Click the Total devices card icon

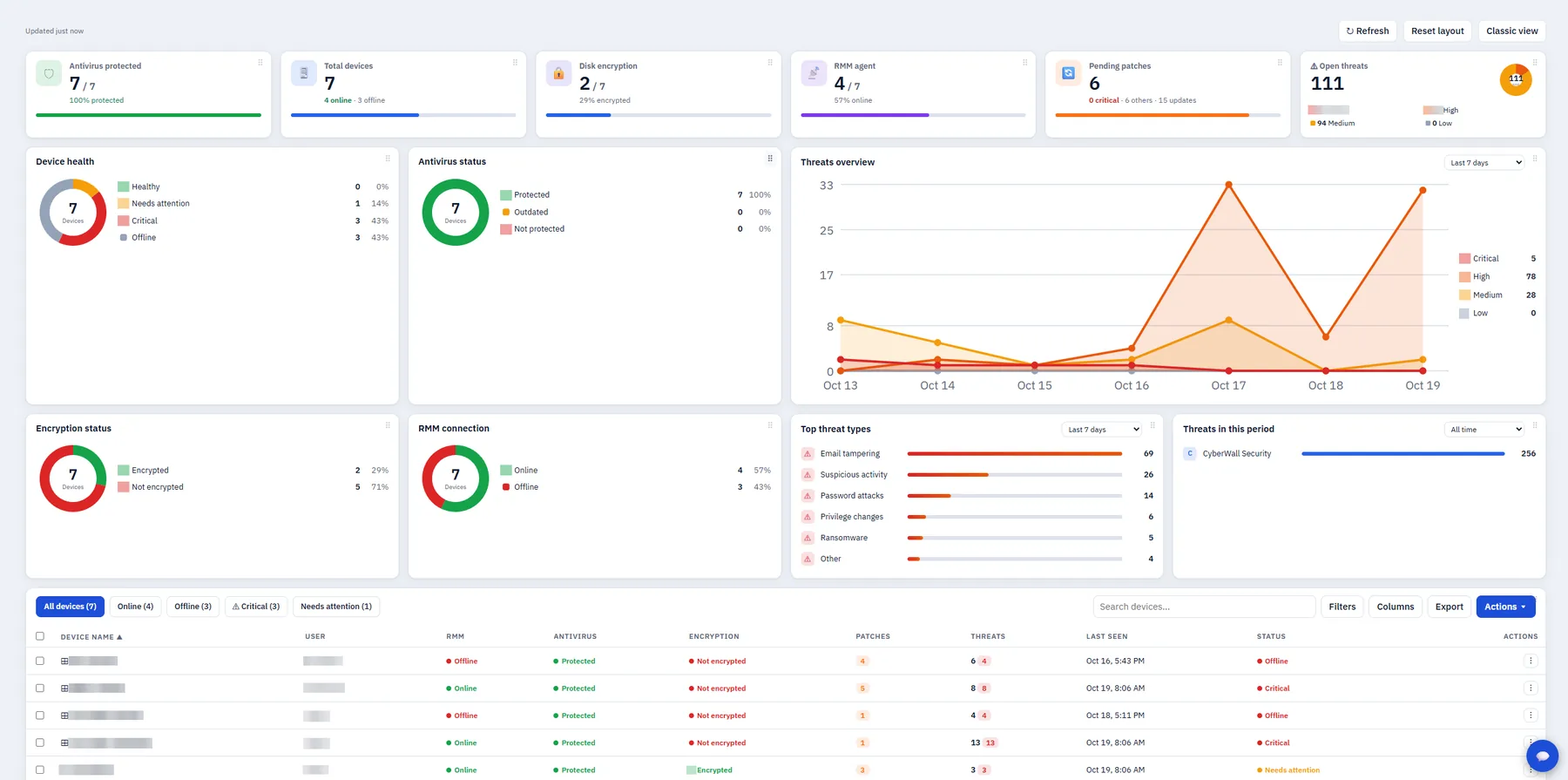coord(304,74)
